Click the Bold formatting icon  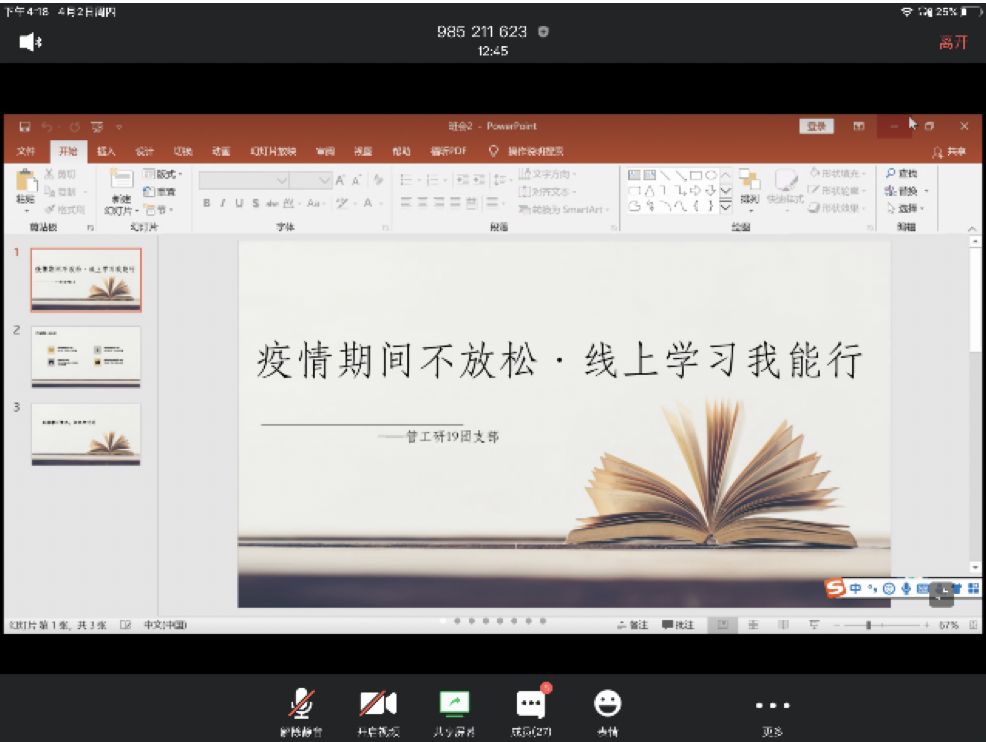click(x=207, y=203)
